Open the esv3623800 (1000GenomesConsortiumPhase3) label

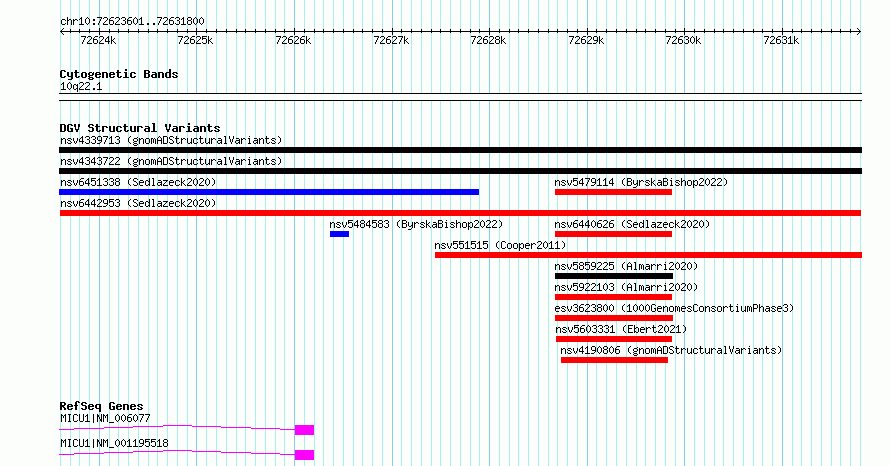[x=674, y=308]
